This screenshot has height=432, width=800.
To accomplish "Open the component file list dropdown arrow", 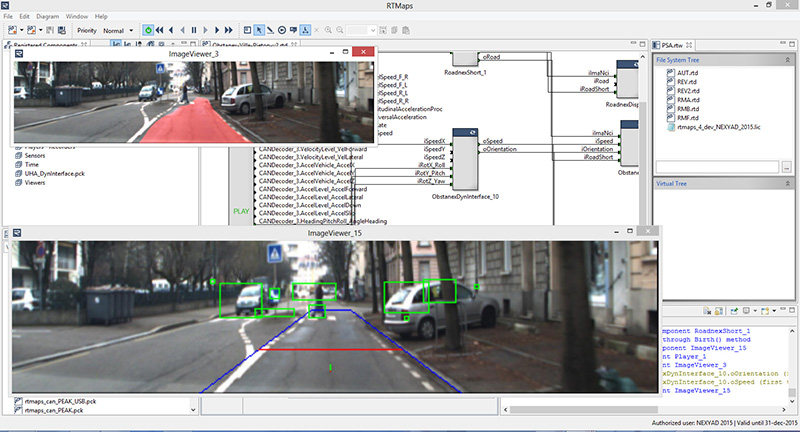I will (193, 410).
